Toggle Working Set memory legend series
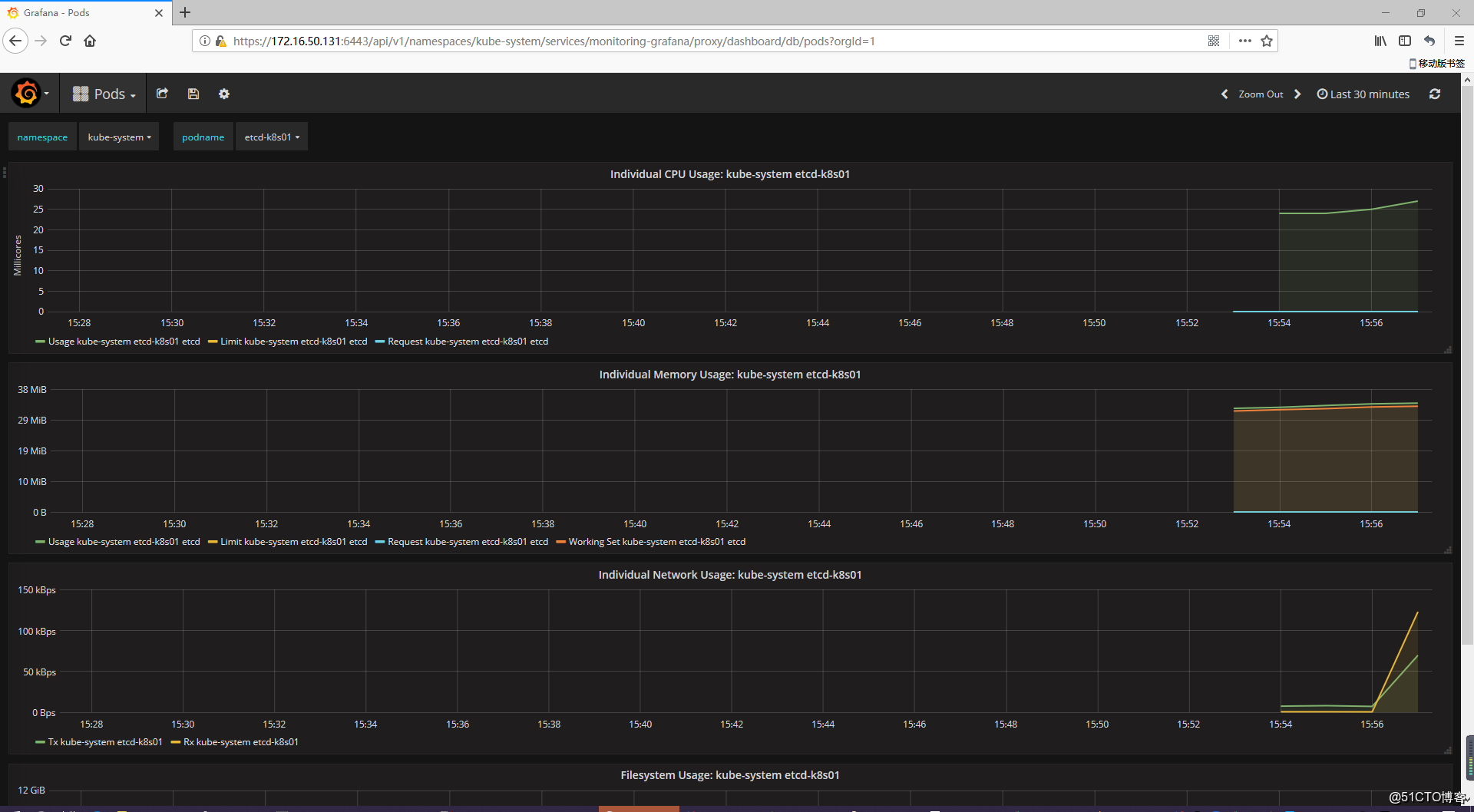This screenshot has height=812, width=1474. [656, 542]
